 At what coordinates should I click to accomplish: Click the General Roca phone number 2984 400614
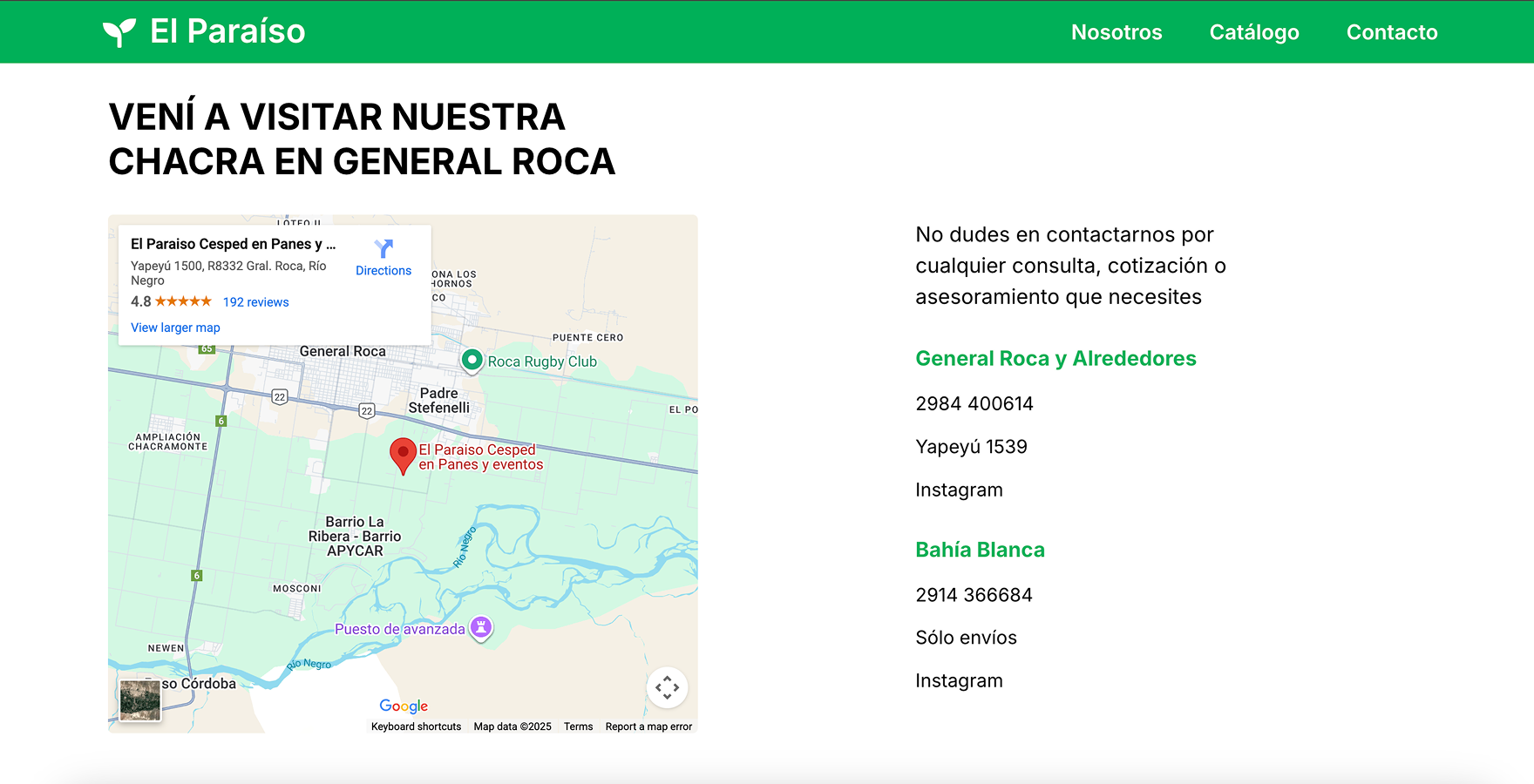(974, 403)
